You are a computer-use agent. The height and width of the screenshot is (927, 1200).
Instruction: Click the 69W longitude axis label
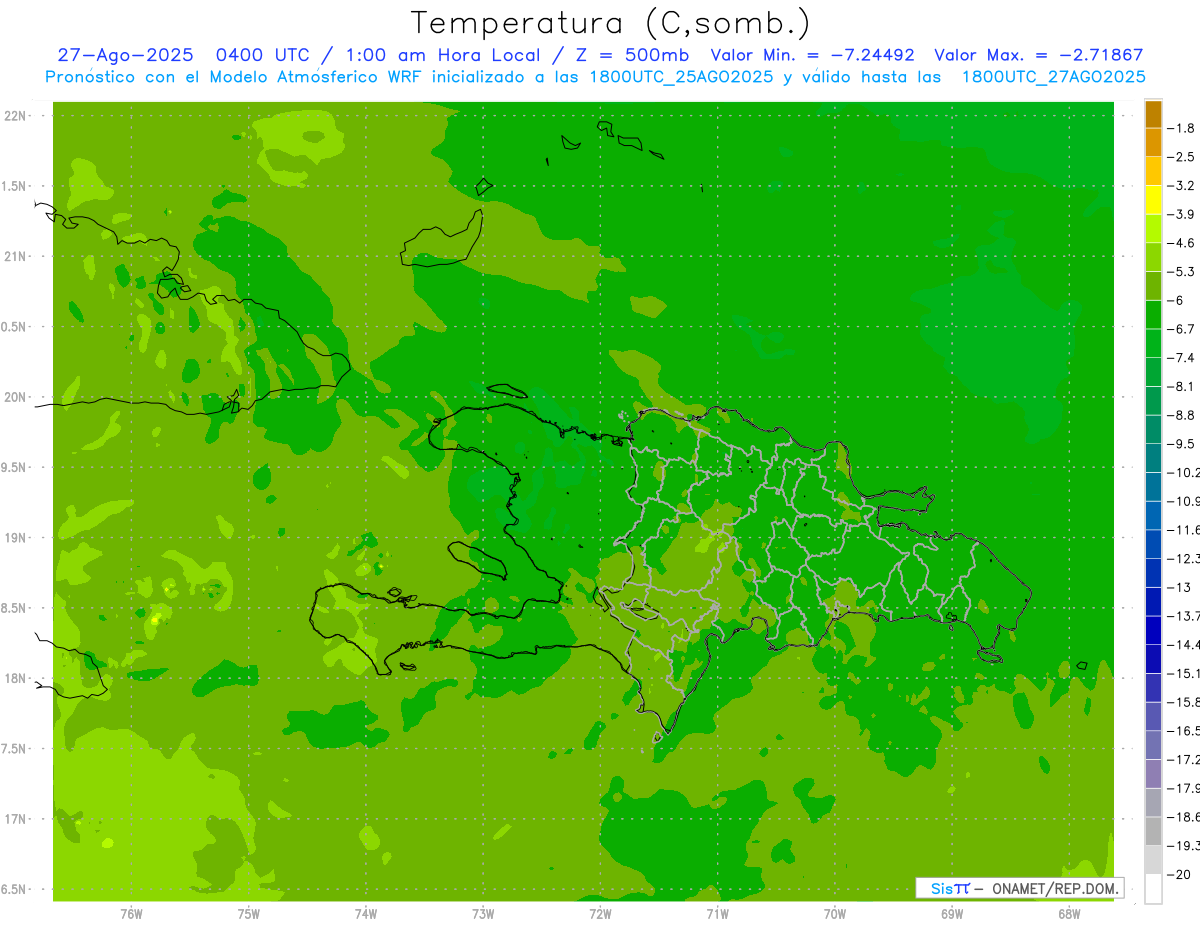tap(952, 914)
